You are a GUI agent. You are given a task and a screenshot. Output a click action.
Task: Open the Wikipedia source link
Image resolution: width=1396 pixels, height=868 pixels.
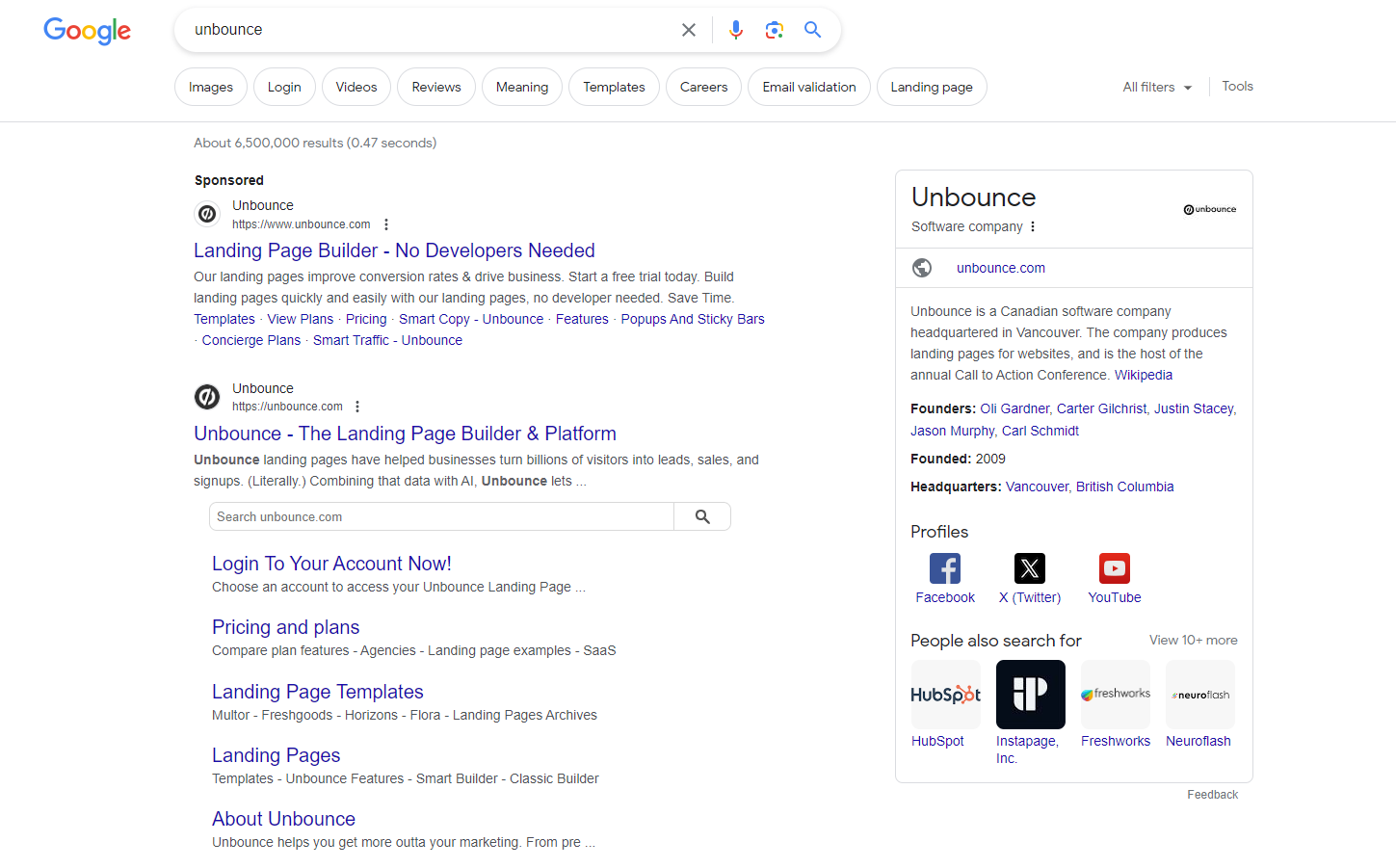[x=1144, y=375]
